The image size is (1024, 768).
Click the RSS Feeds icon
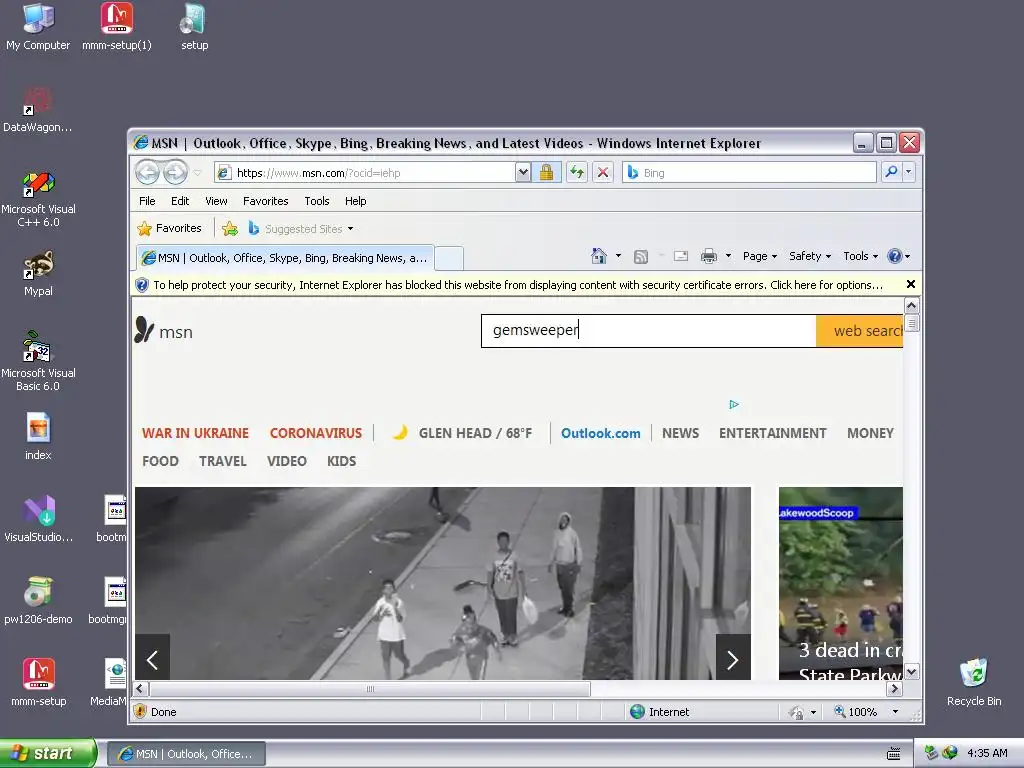[x=641, y=257]
